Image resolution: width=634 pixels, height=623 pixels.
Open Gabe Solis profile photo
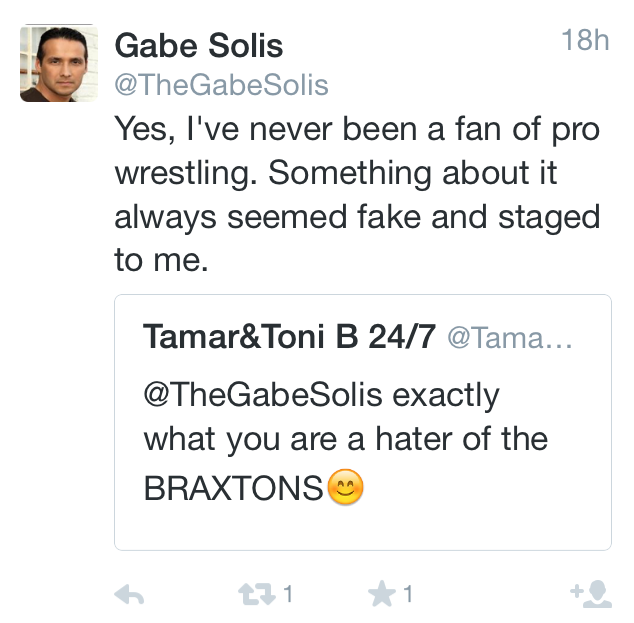click(x=59, y=63)
